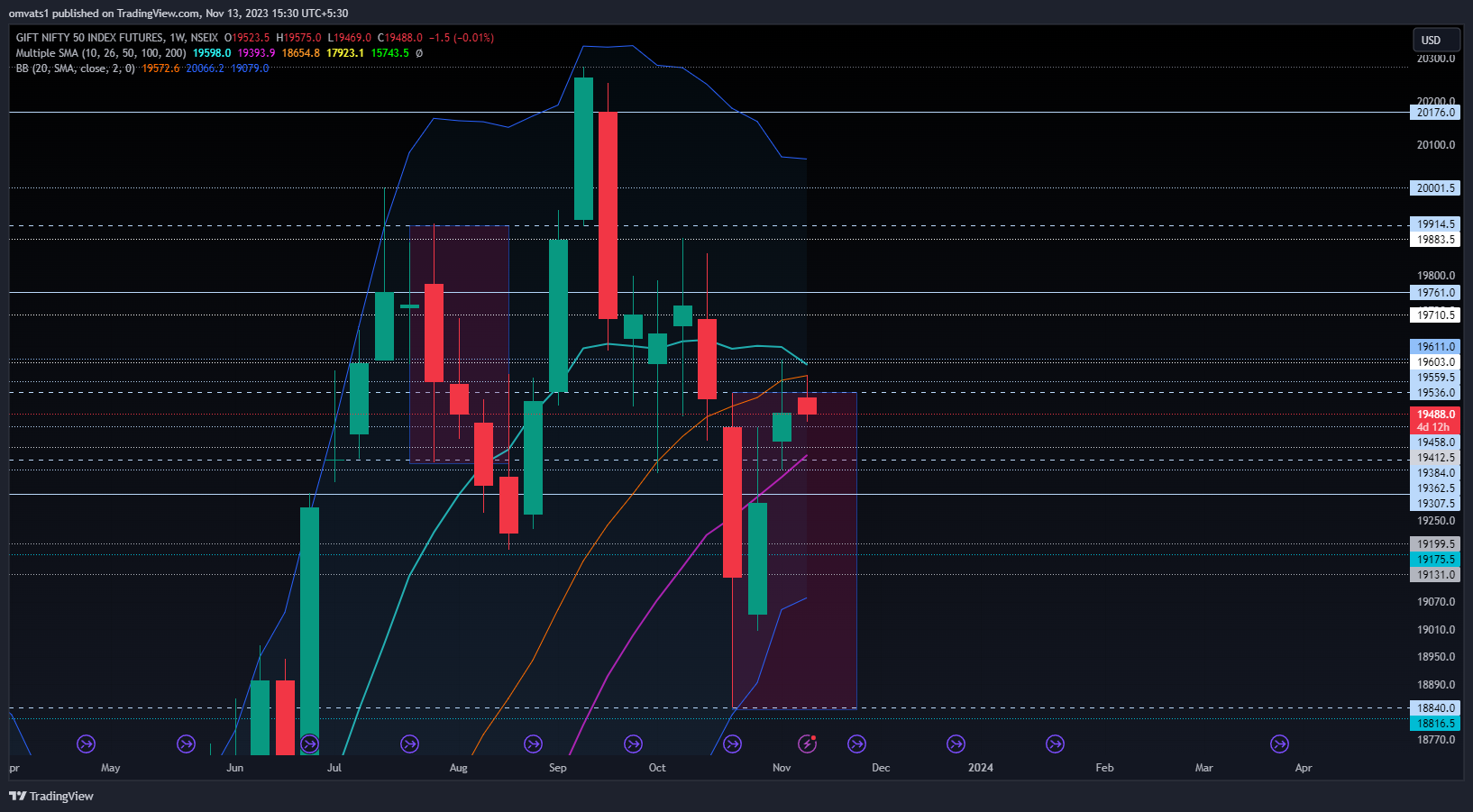1473x812 pixels.
Task: Click the USD currency button
Action: (1436, 40)
